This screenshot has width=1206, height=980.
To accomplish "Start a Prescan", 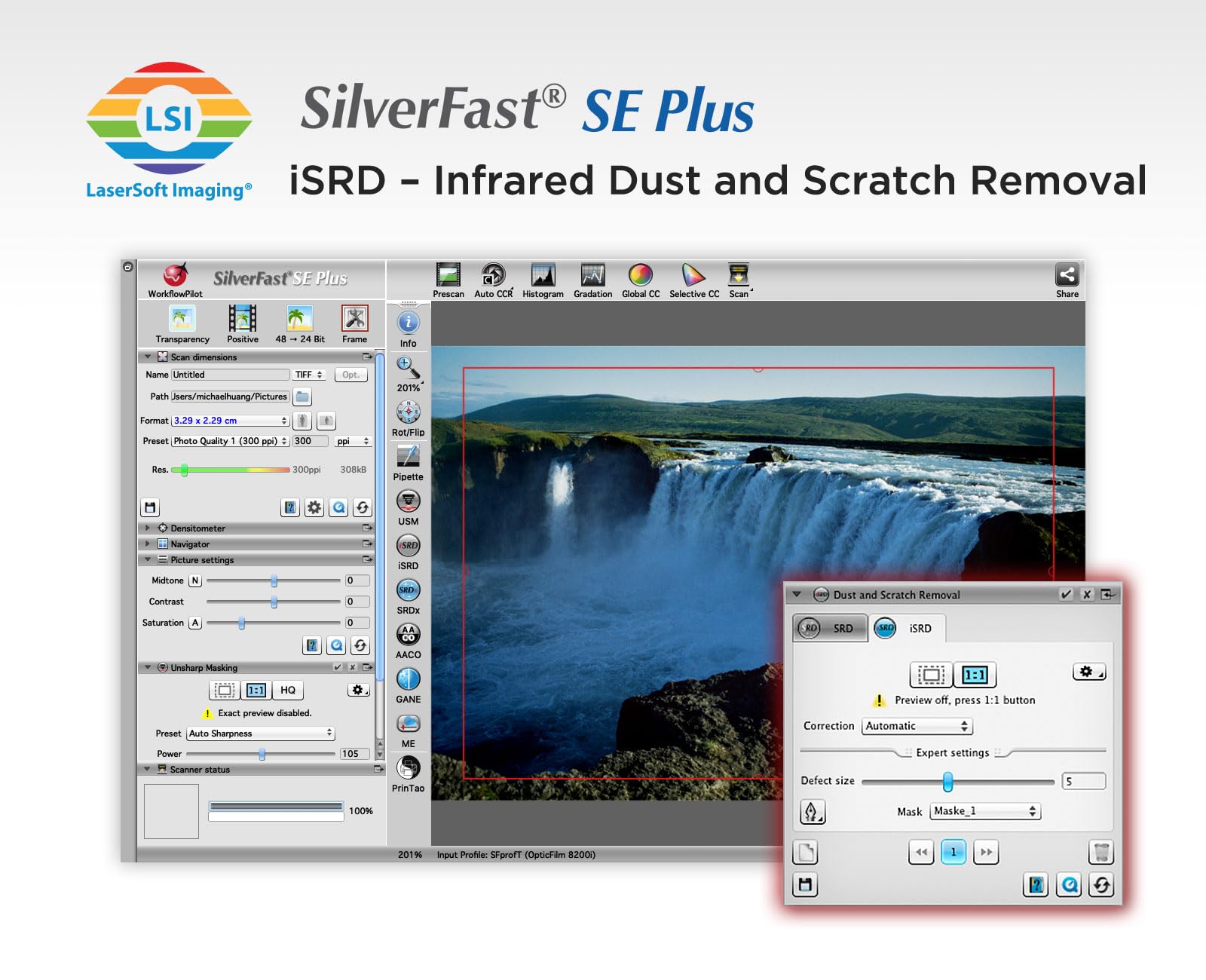I will point(448,274).
